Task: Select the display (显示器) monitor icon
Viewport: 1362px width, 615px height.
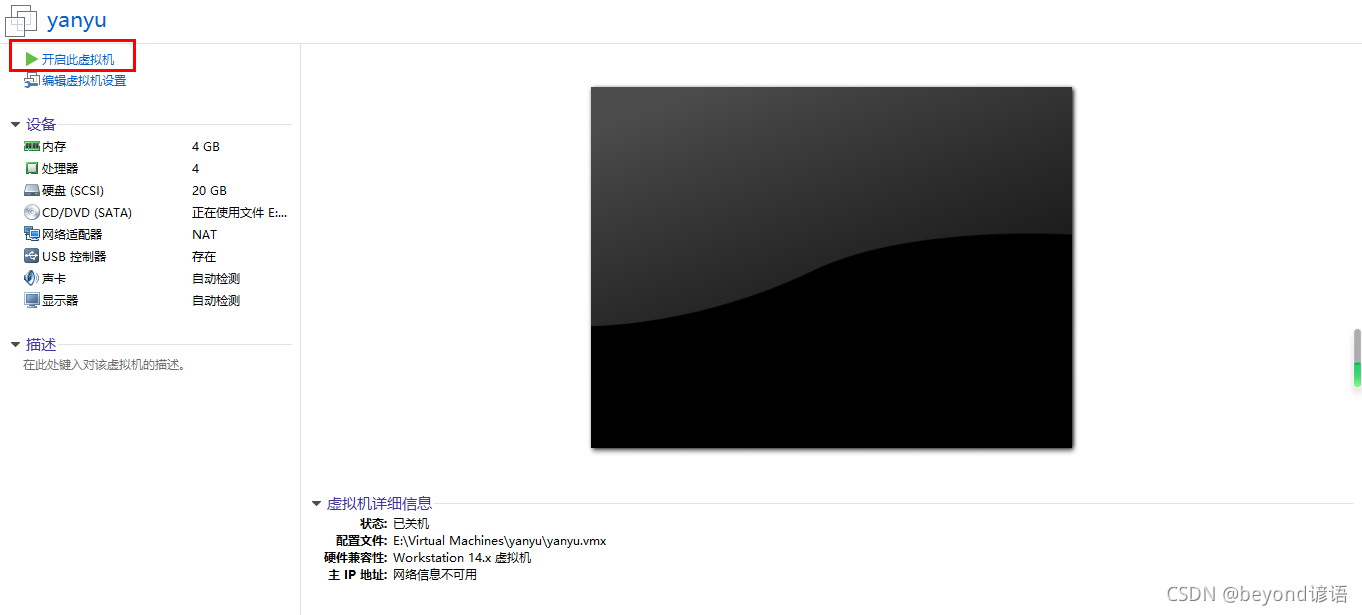Action: pyautogui.click(x=32, y=300)
